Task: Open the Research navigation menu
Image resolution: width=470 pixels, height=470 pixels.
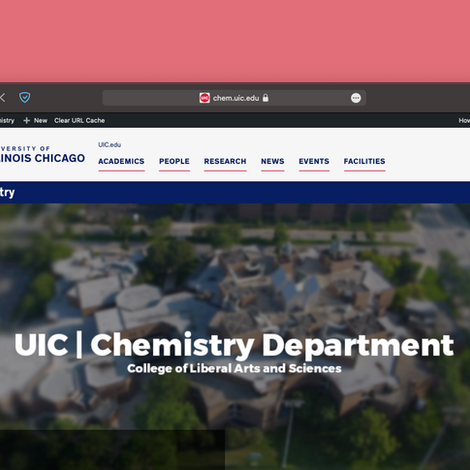Action: click(x=225, y=161)
